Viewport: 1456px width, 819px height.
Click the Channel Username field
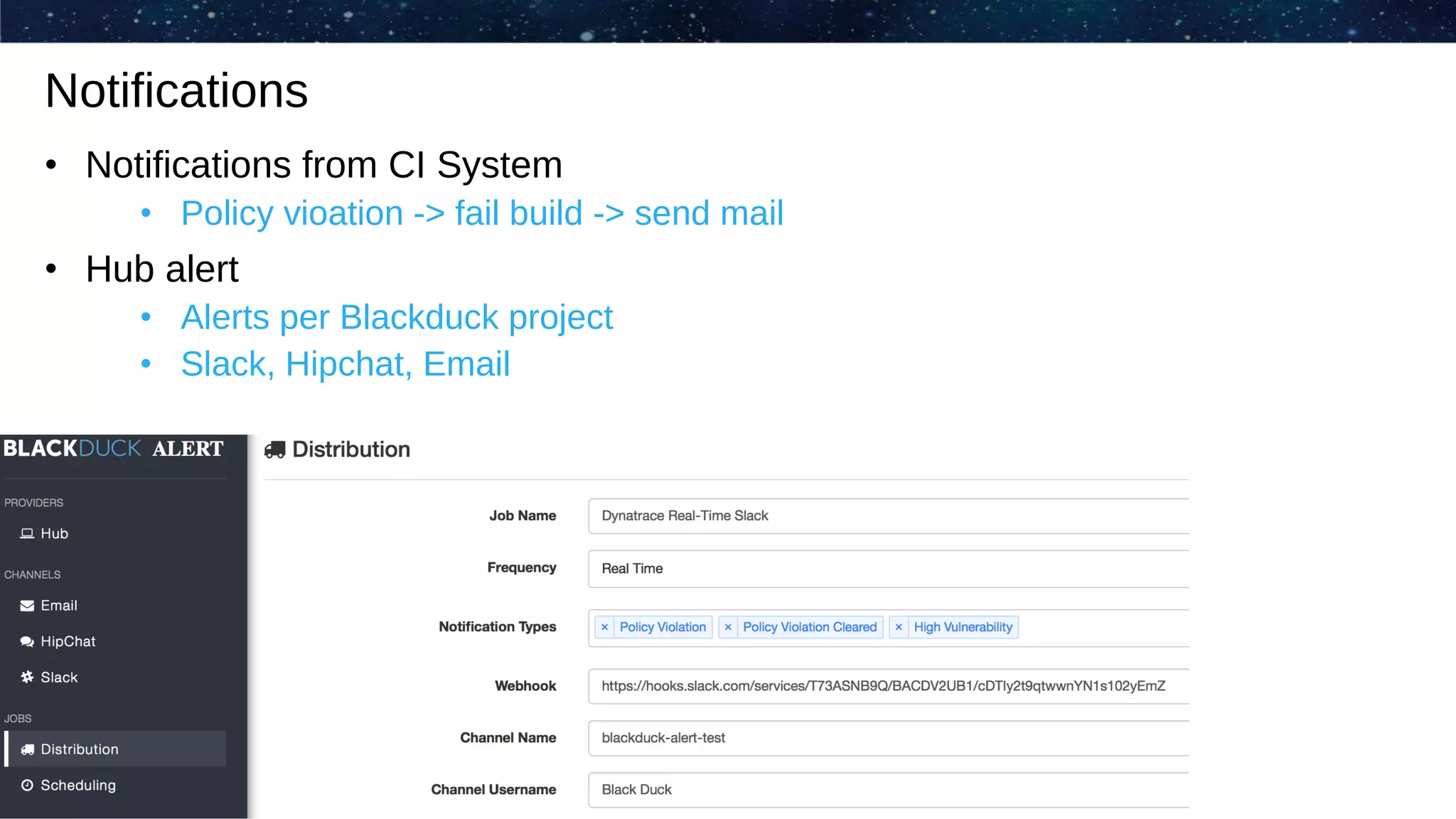tap(889, 790)
